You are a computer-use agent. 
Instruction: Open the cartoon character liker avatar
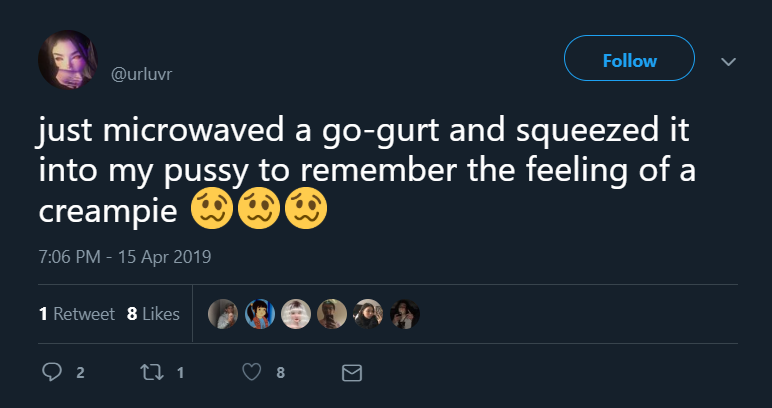(260, 314)
